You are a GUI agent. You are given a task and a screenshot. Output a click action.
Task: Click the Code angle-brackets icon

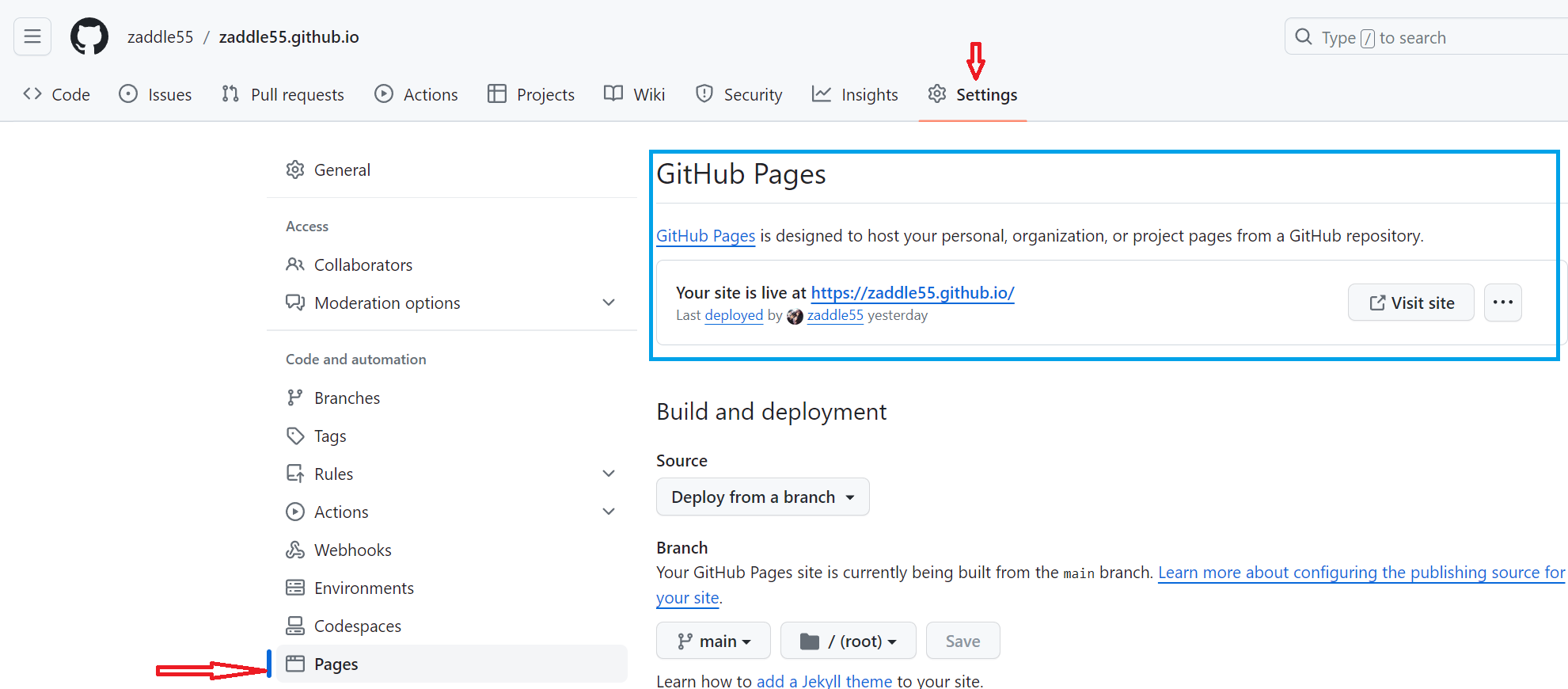(32, 93)
